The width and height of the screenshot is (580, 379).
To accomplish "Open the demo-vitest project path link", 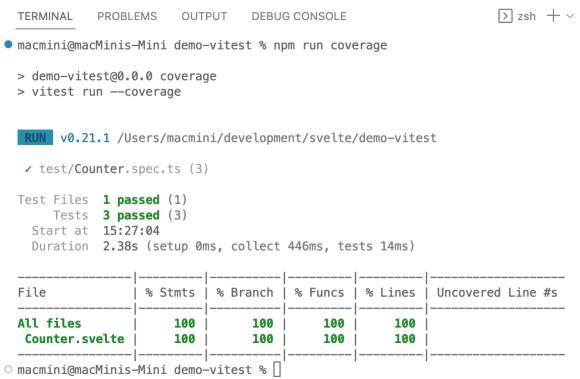I will point(277,138).
